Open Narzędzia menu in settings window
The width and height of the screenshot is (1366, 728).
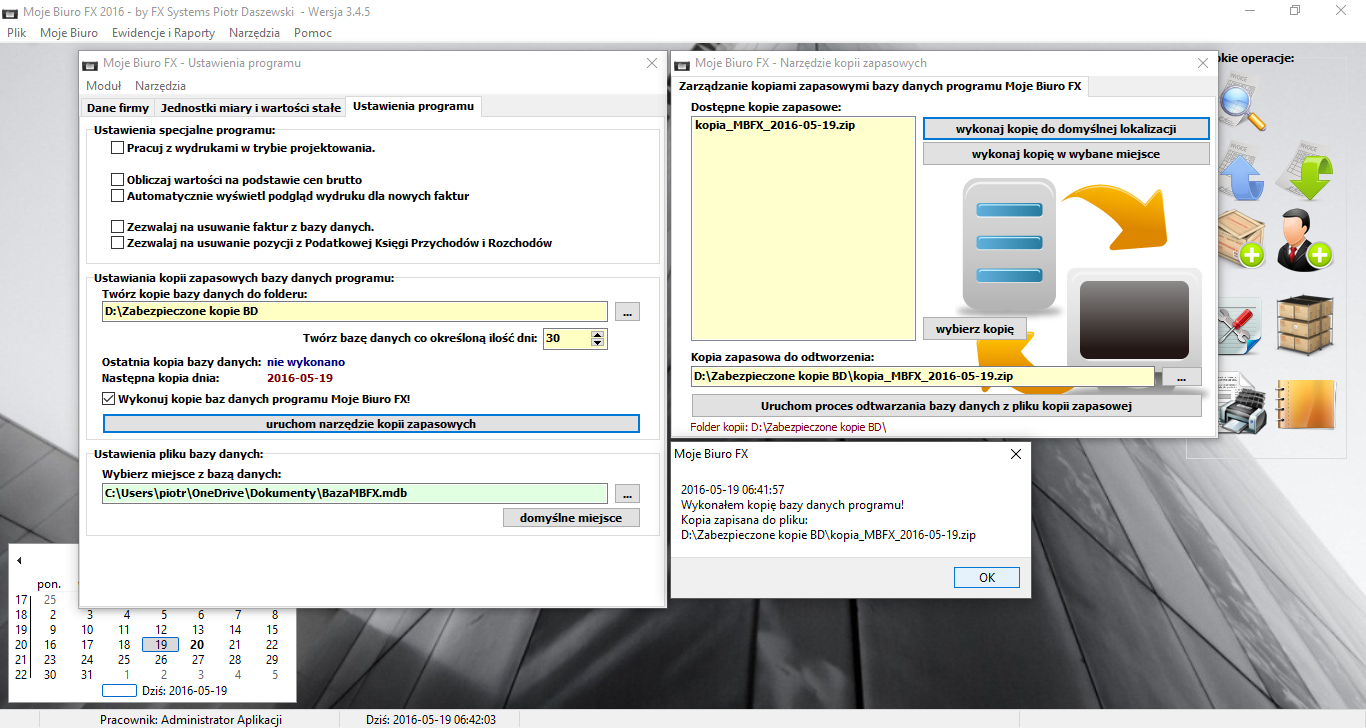tap(160, 86)
